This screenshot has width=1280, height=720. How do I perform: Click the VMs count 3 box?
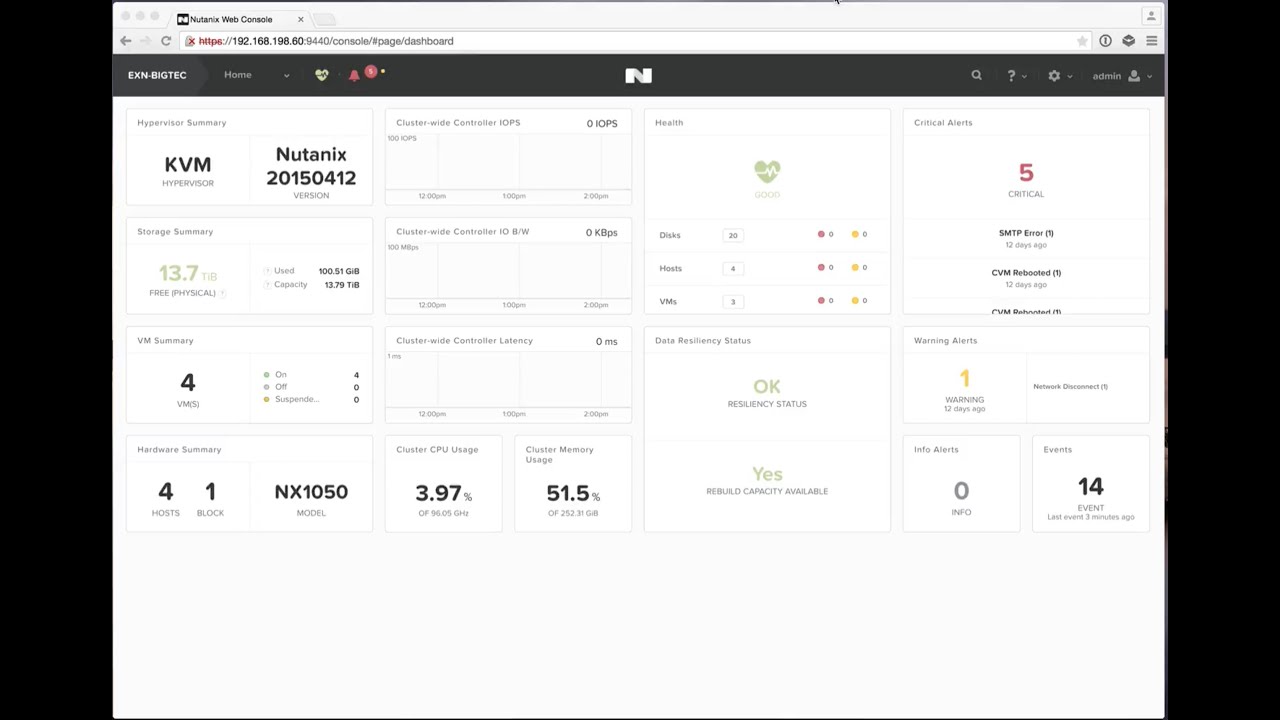[x=733, y=301]
